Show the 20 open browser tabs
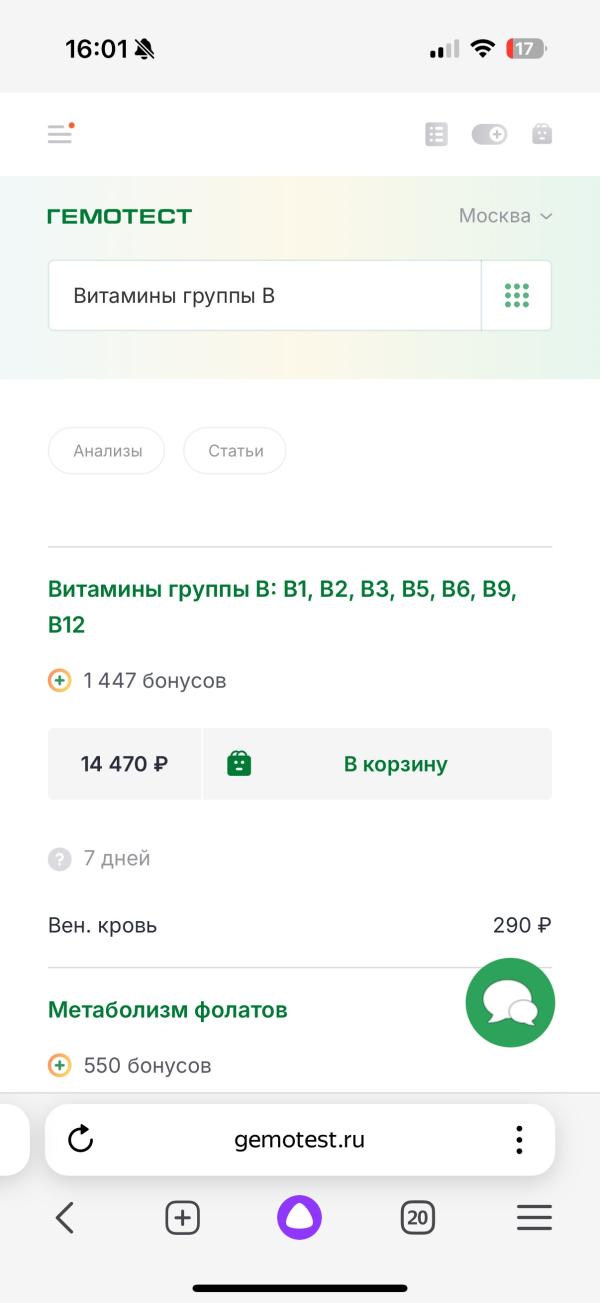 (x=417, y=1217)
